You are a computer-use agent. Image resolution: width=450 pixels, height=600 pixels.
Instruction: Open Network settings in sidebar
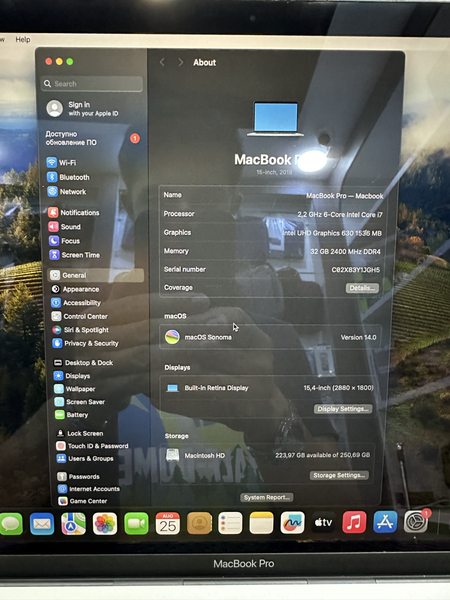tap(67, 192)
